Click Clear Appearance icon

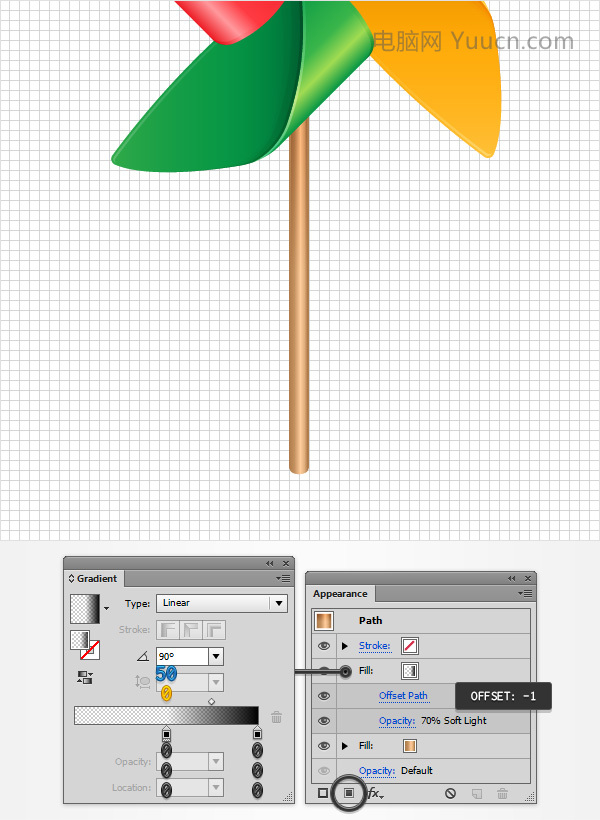[x=450, y=793]
